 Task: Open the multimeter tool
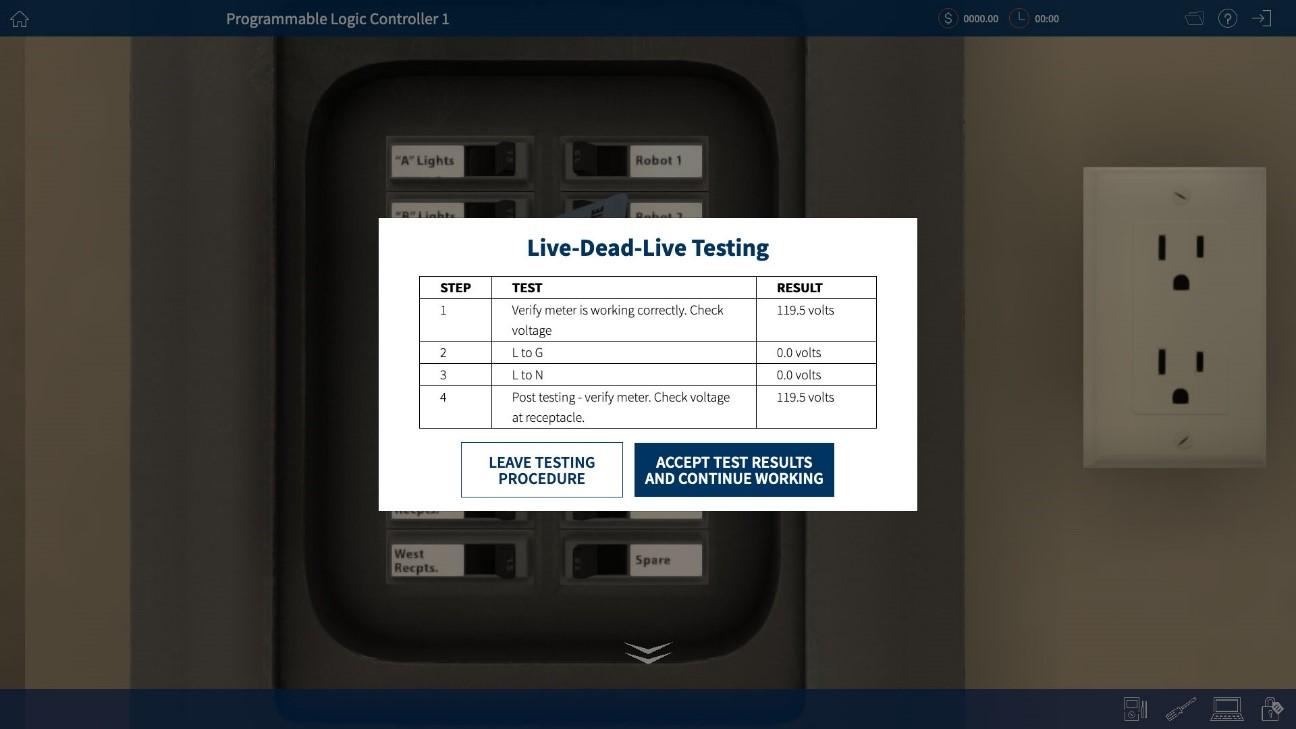coord(1134,709)
